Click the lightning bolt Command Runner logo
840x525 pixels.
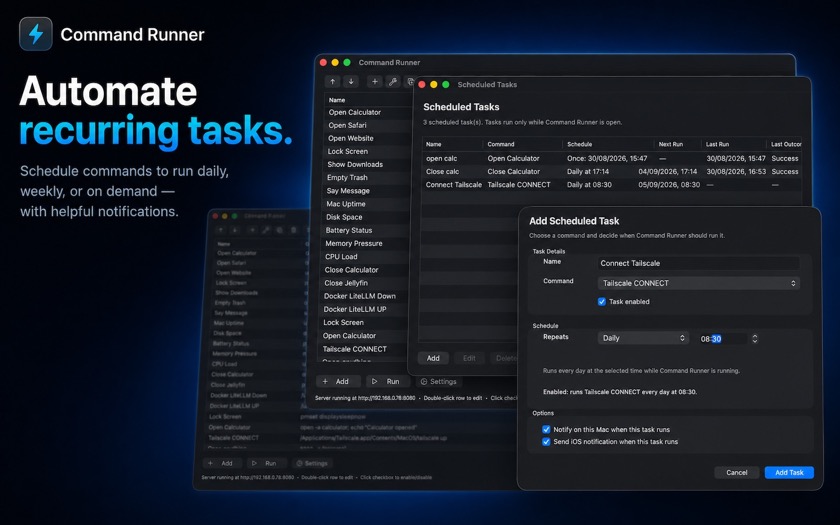click(x=36, y=34)
